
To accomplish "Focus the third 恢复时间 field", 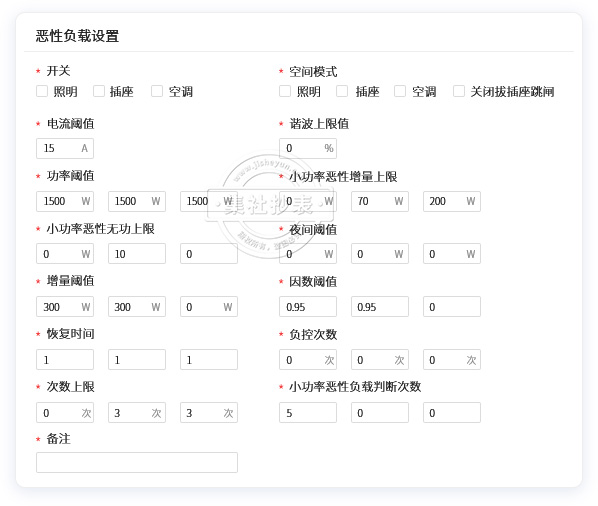I will coord(209,360).
